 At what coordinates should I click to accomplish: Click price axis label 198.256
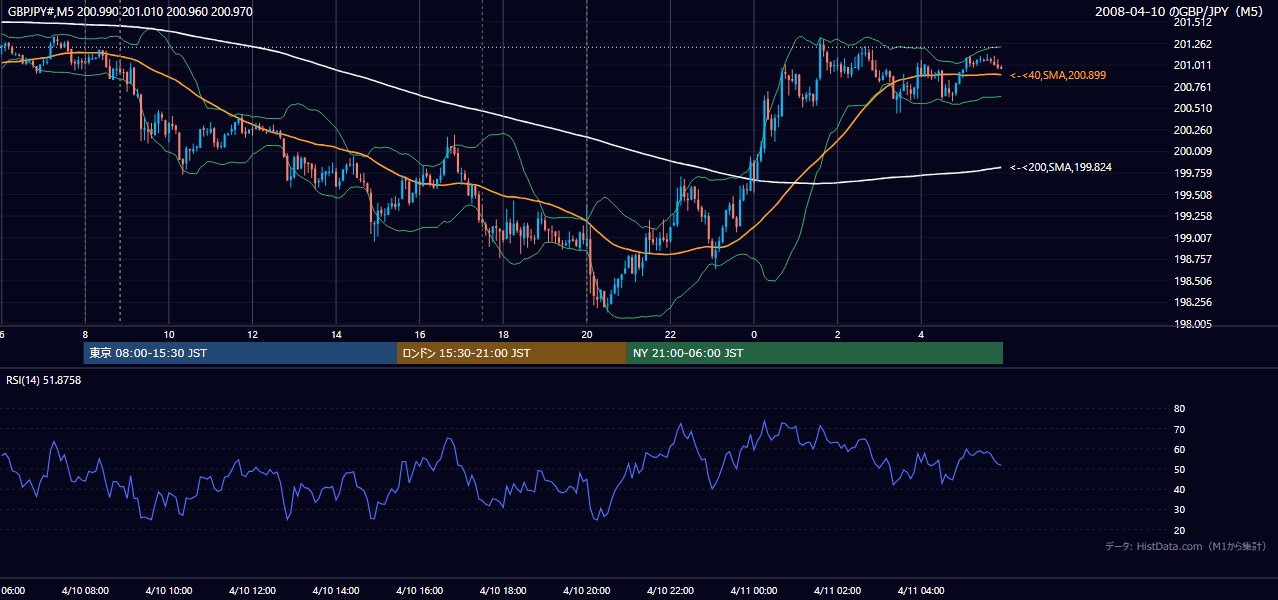click(x=1192, y=302)
